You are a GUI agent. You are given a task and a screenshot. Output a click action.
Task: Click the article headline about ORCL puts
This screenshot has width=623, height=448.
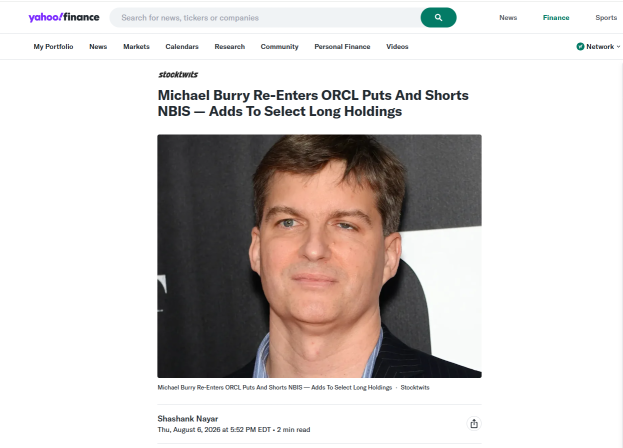[313, 103]
